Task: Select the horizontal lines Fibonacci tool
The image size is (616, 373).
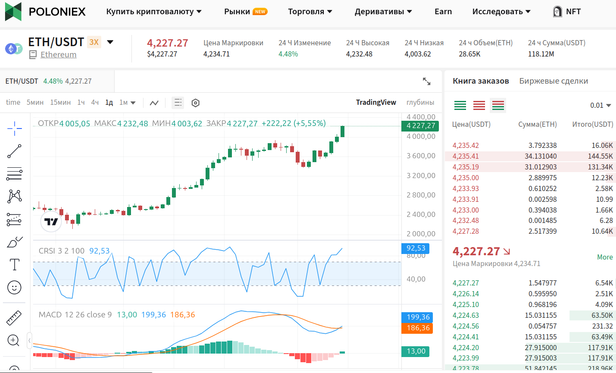Action: (x=15, y=173)
